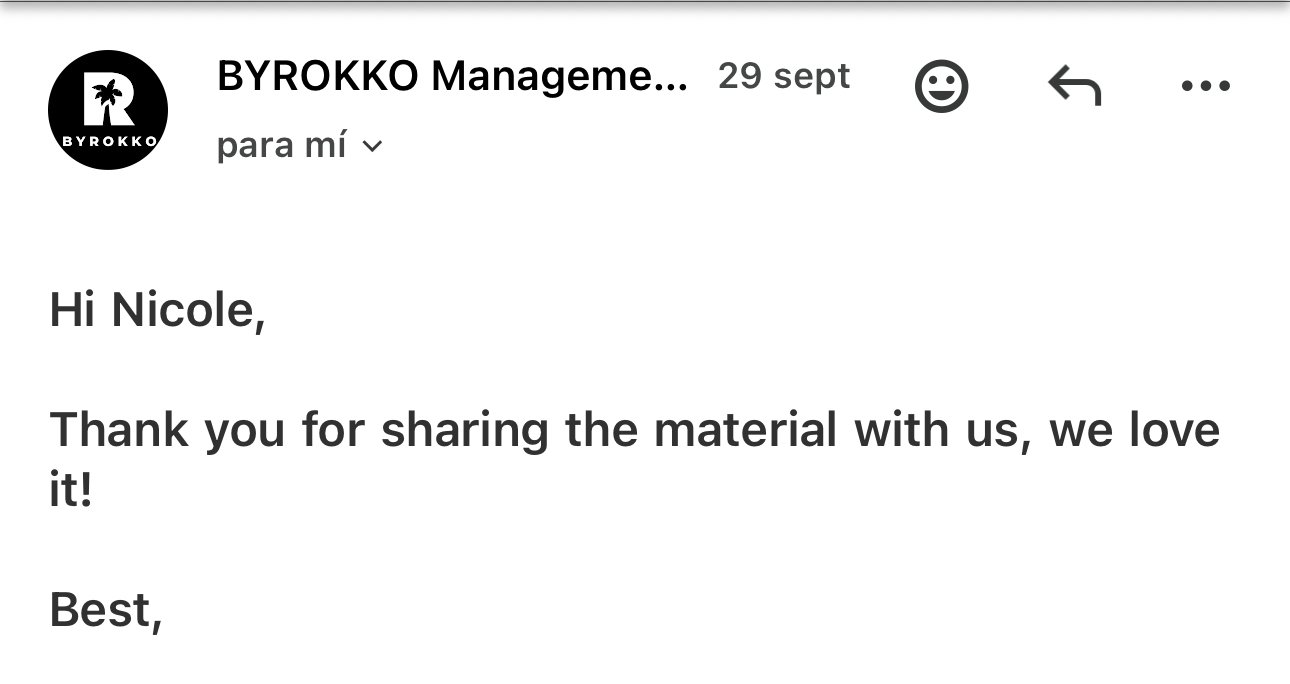Expand recipient details chevron beside "para mí"
The width and height of the screenshot is (1290, 684).
pyautogui.click(x=372, y=148)
